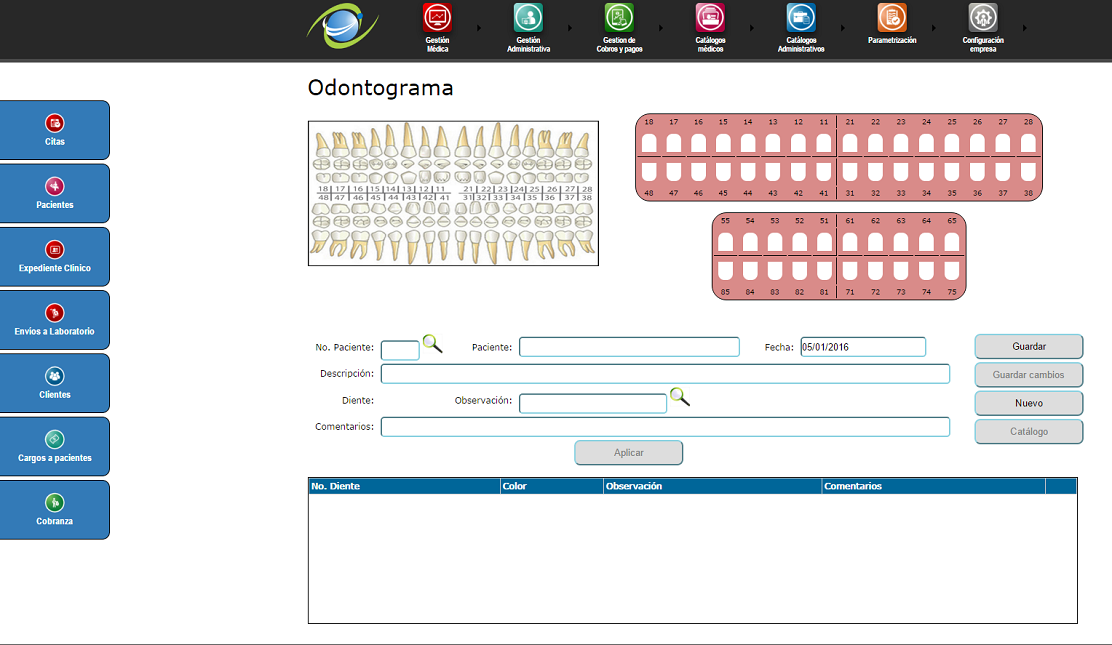This screenshot has width=1112, height=645.
Task: Expand arrow next to Gestión Médica
Action: 479,28
